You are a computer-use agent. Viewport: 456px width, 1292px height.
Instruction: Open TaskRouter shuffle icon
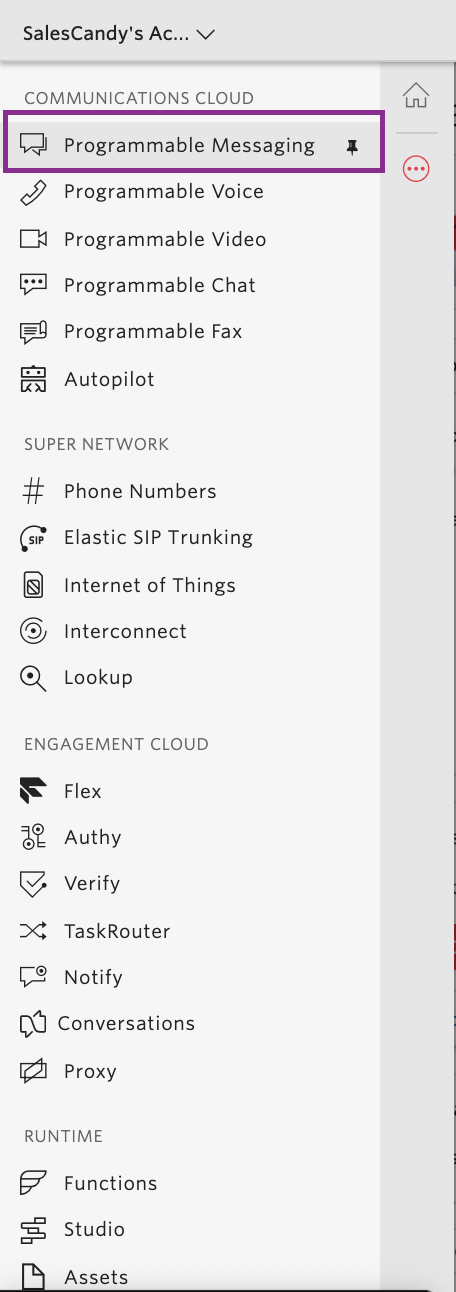34,931
